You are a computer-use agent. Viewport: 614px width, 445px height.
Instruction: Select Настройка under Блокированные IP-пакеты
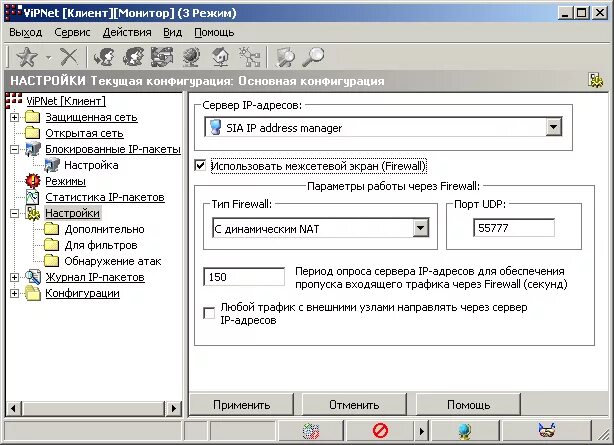[91, 165]
